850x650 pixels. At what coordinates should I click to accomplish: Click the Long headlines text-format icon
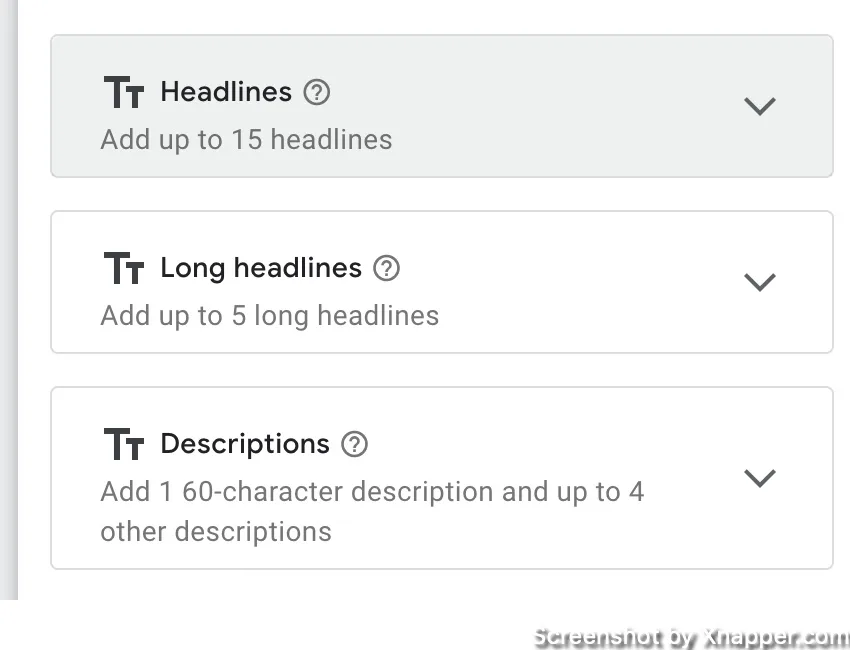tap(124, 268)
